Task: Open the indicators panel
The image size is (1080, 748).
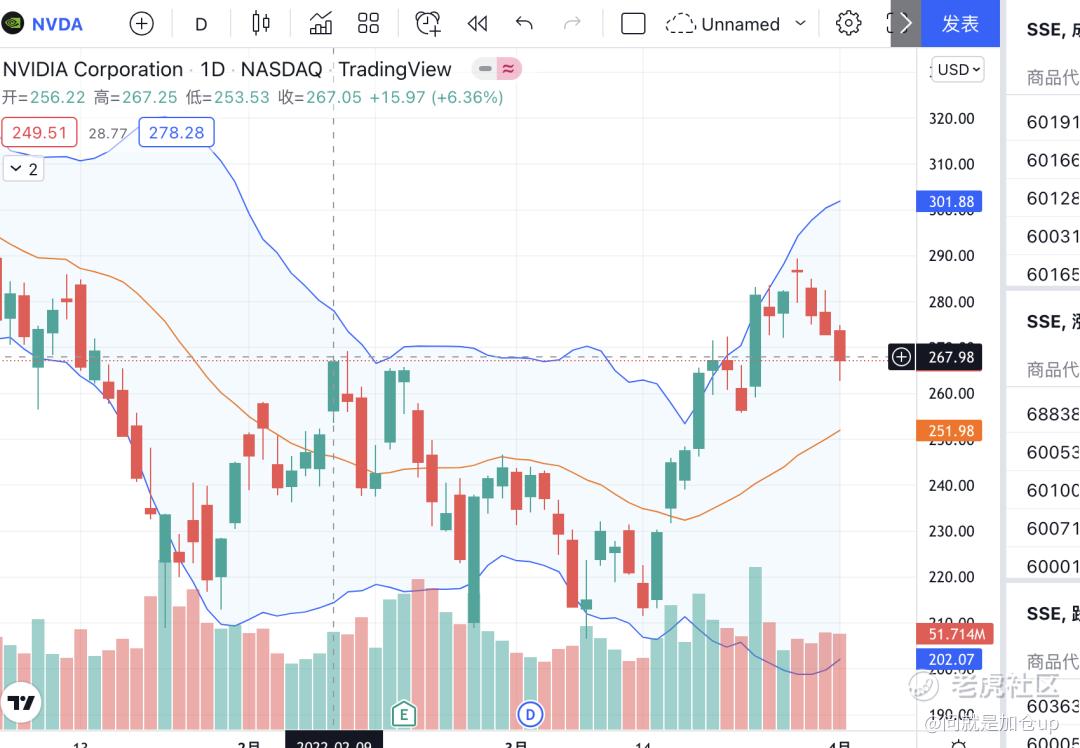Action: click(320, 24)
